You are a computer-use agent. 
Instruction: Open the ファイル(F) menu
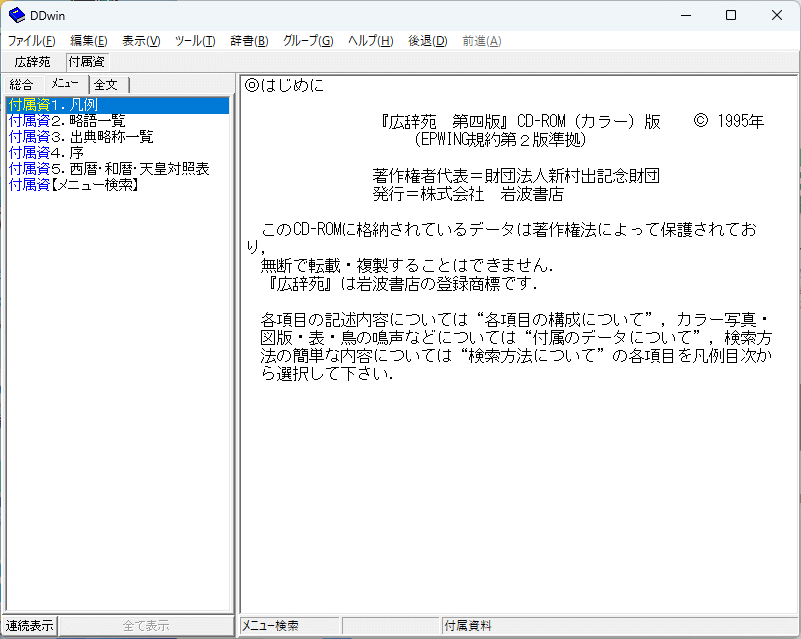(x=32, y=41)
